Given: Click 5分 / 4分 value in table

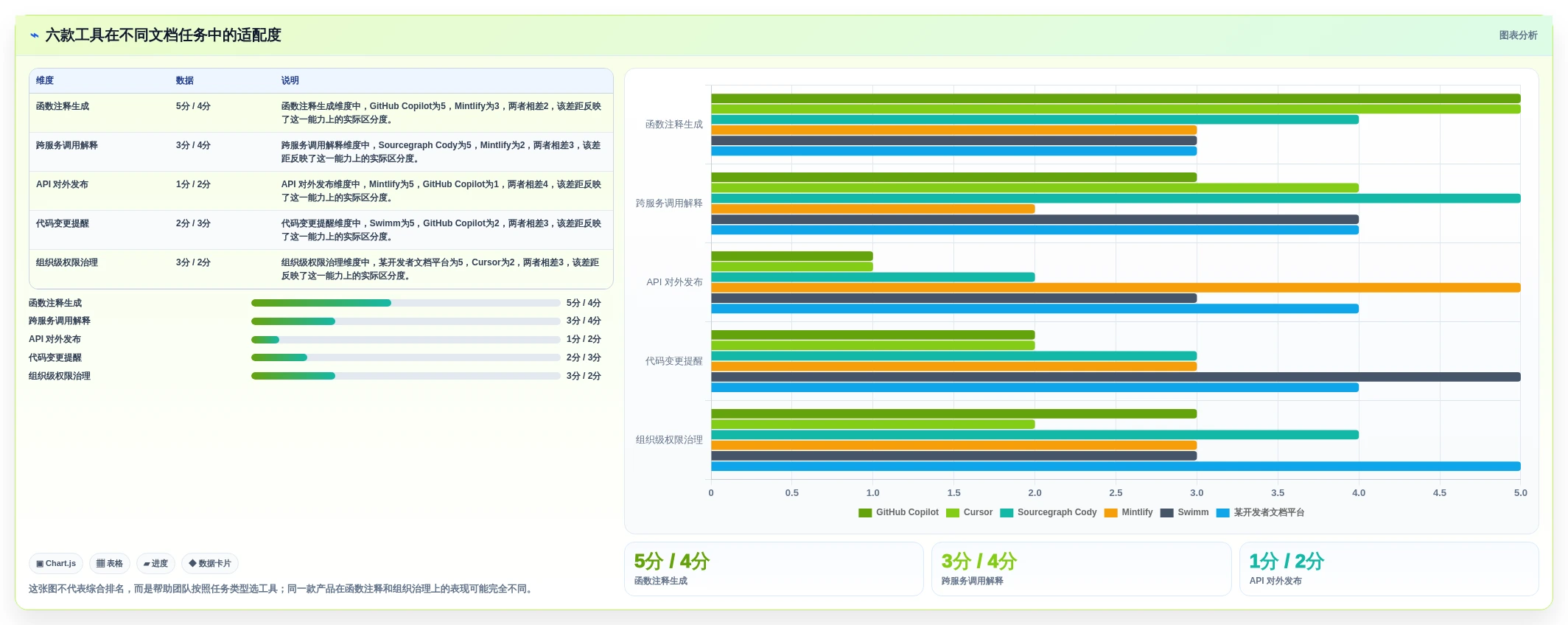Looking at the screenshot, I should click(x=193, y=106).
